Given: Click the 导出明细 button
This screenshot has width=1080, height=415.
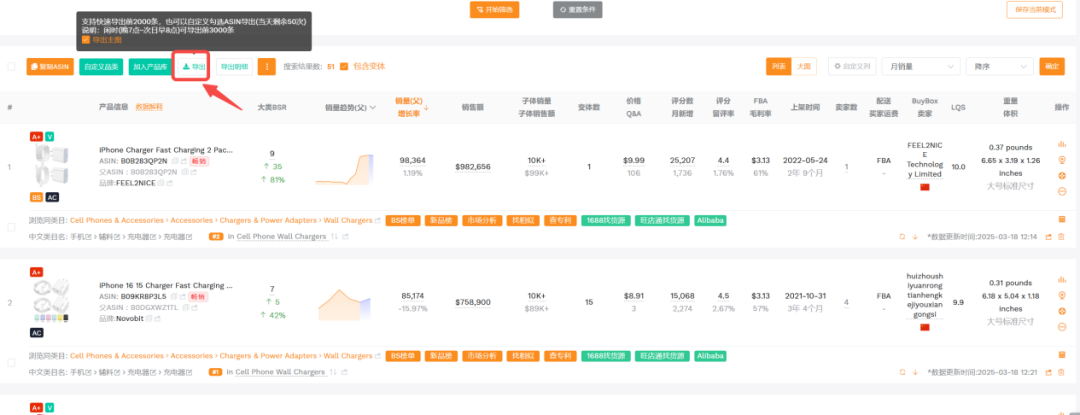Looking at the screenshot, I should click(x=234, y=67).
